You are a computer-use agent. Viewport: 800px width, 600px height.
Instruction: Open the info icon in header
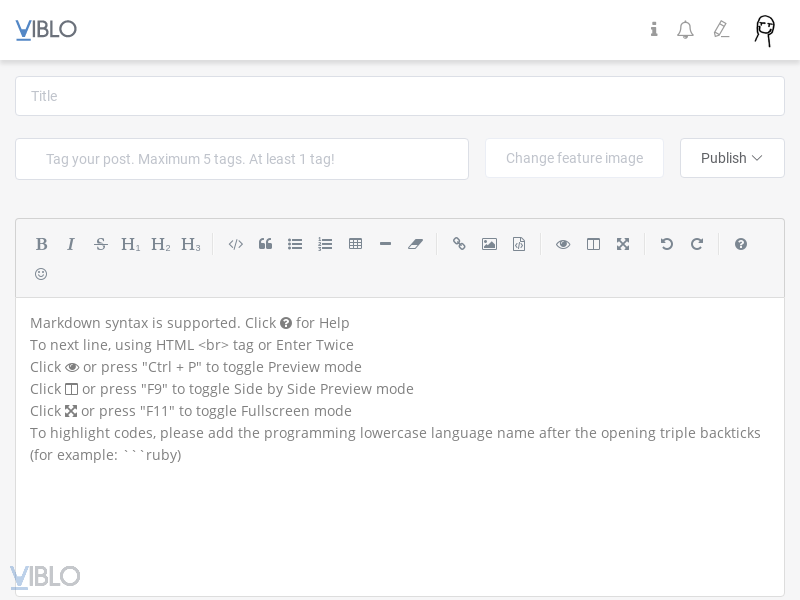(654, 29)
